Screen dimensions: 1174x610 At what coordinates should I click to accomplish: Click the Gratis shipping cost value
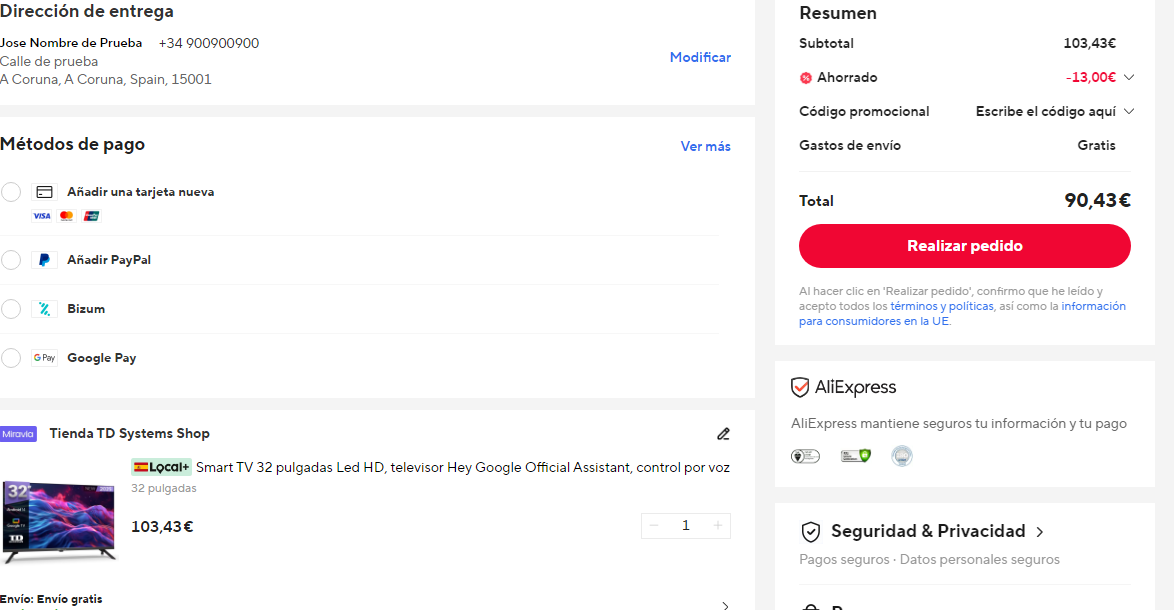click(x=1096, y=145)
